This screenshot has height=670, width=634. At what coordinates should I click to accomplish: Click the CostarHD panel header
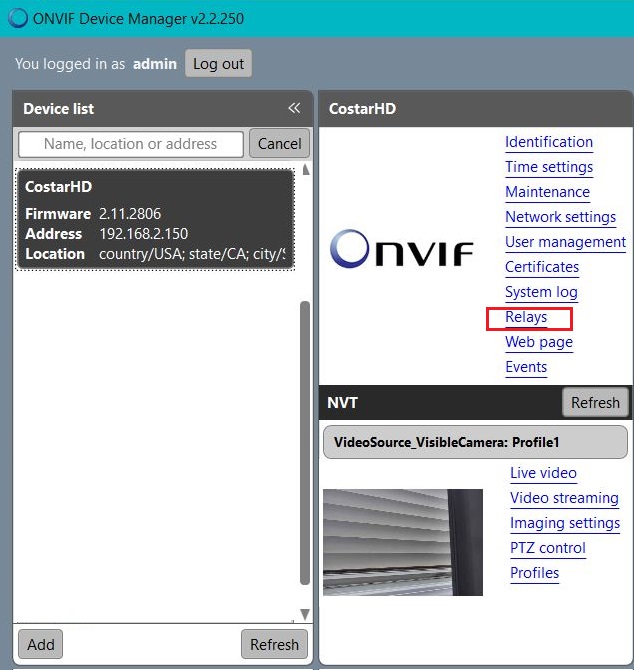click(x=476, y=109)
